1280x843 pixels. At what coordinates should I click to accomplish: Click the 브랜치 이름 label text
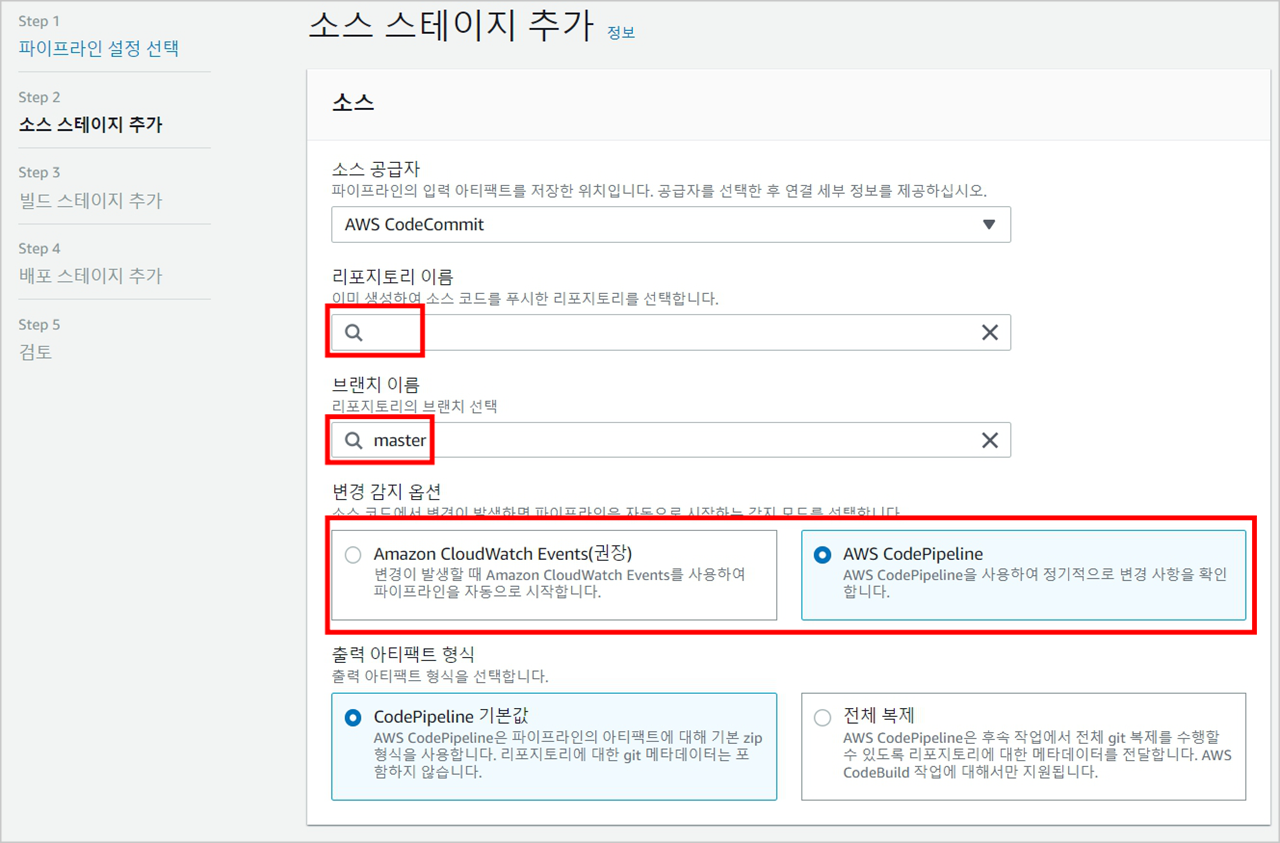click(x=376, y=384)
